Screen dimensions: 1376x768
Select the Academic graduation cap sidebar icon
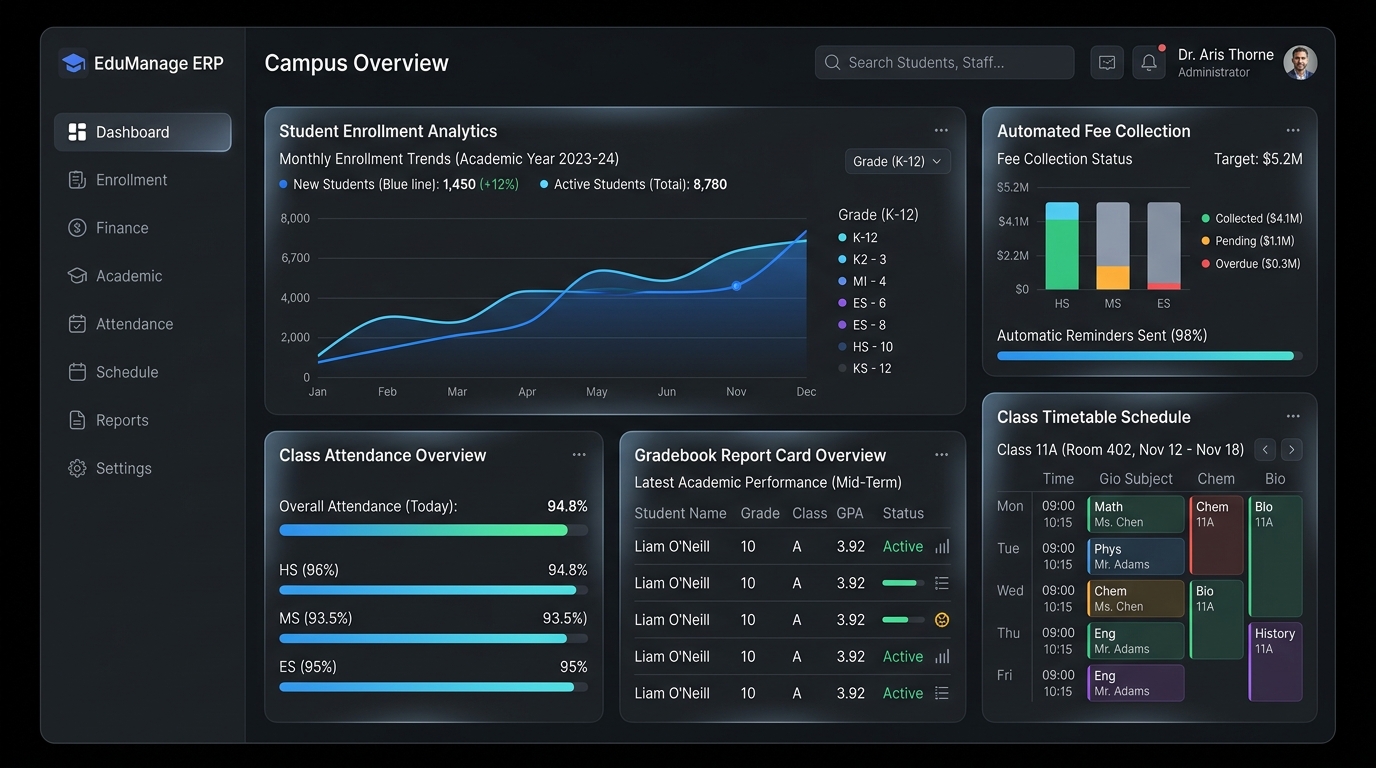pos(77,276)
